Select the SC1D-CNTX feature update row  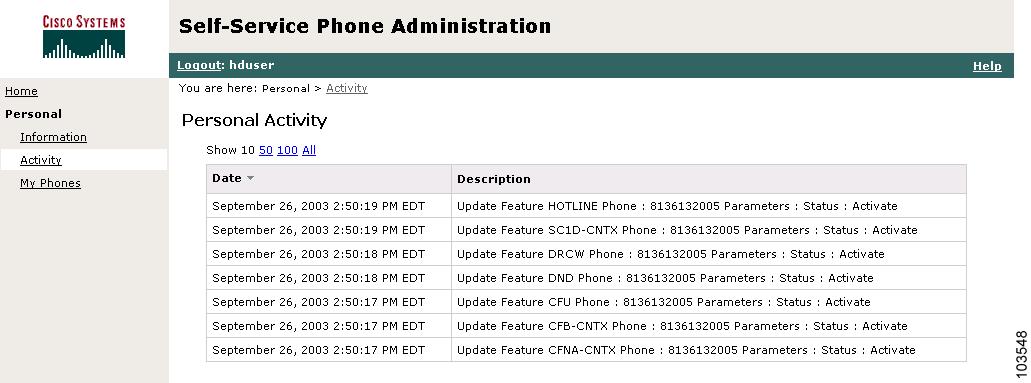(x=586, y=230)
